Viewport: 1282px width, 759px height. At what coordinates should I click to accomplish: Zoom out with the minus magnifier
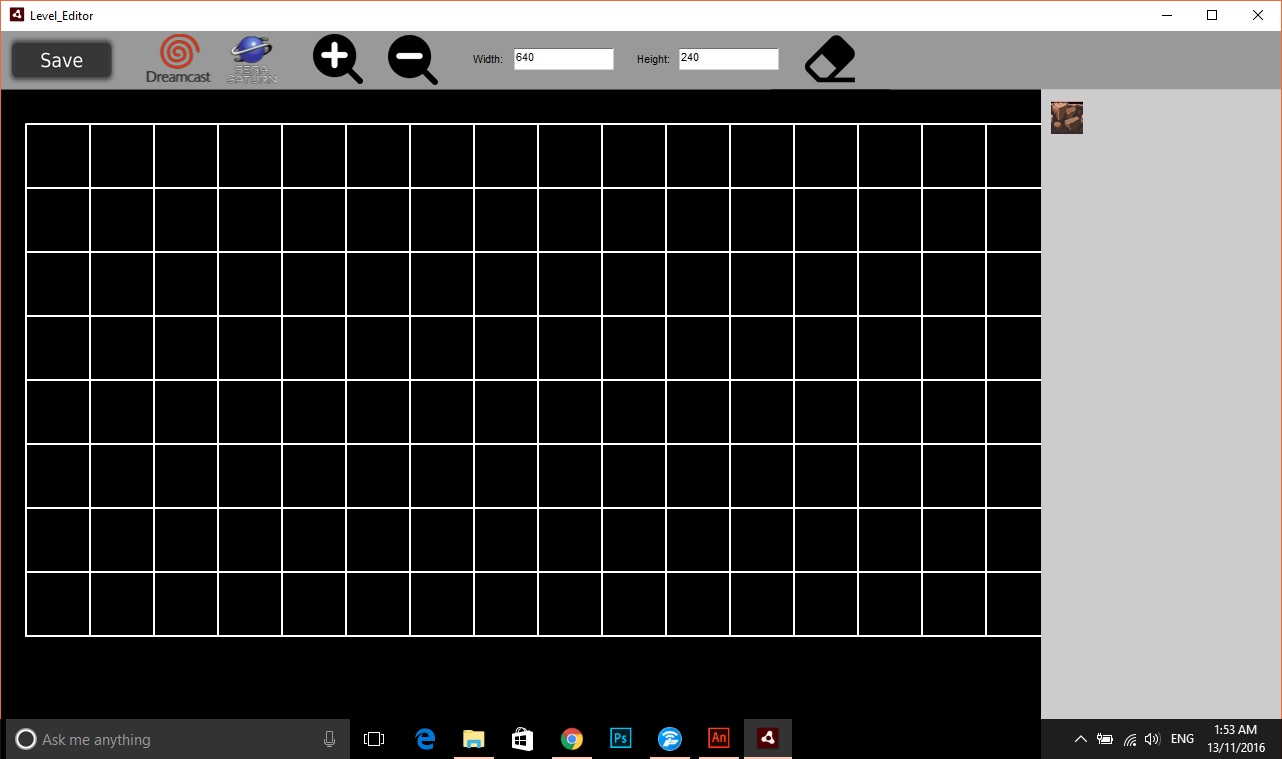click(412, 60)
